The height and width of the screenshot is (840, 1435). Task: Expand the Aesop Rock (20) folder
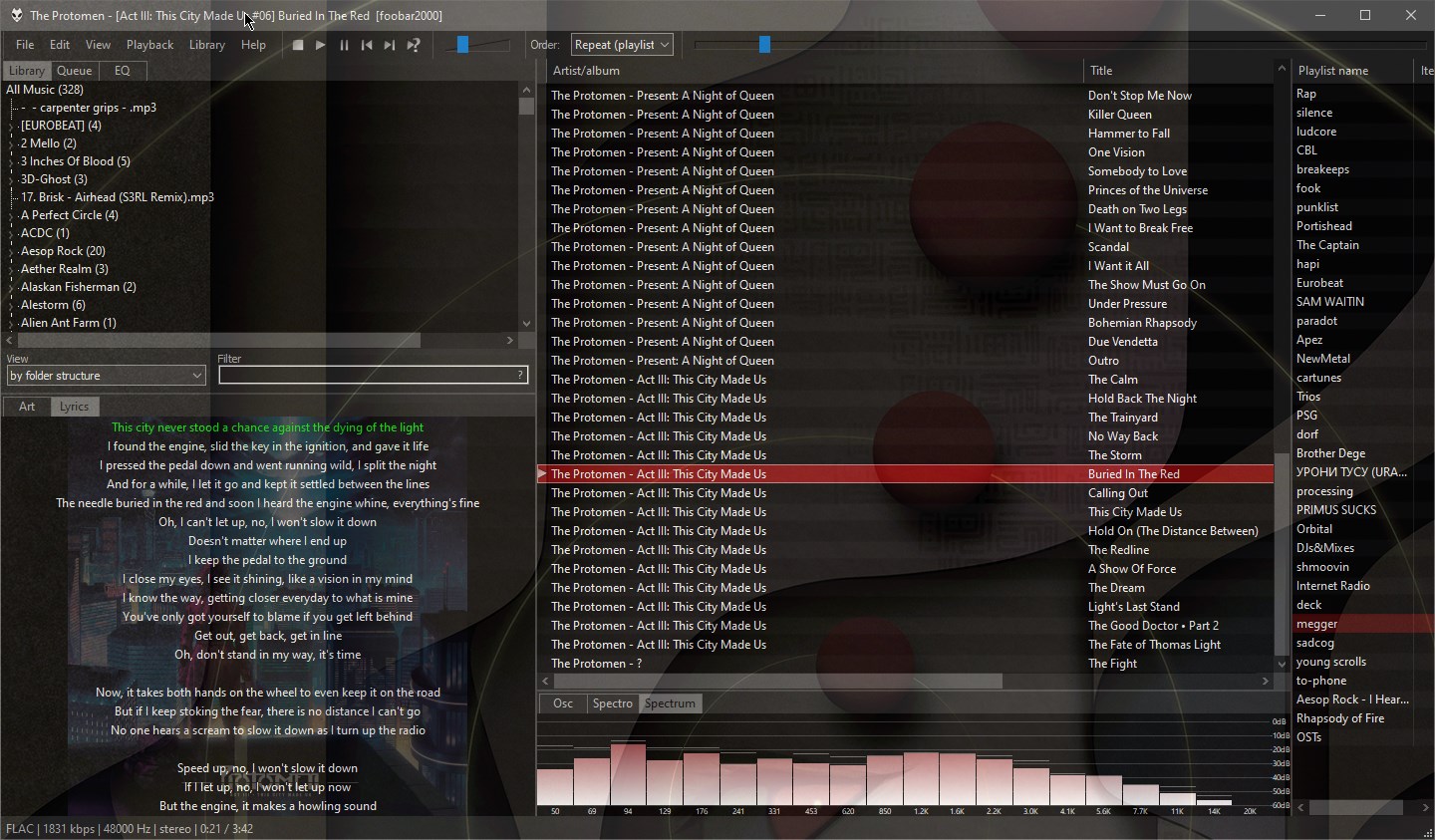11,251
